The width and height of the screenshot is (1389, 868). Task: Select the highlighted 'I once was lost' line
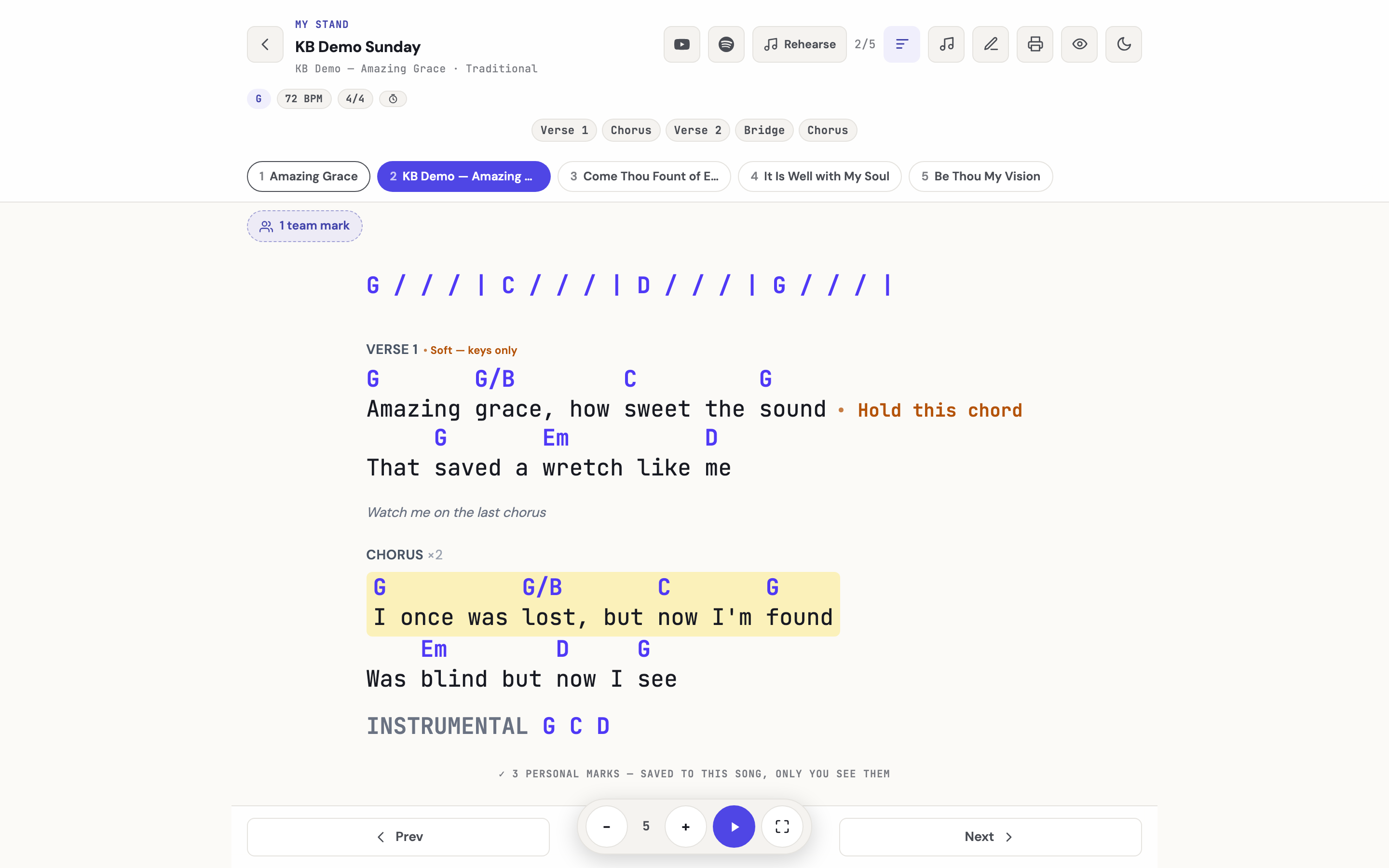pos(603,604)
